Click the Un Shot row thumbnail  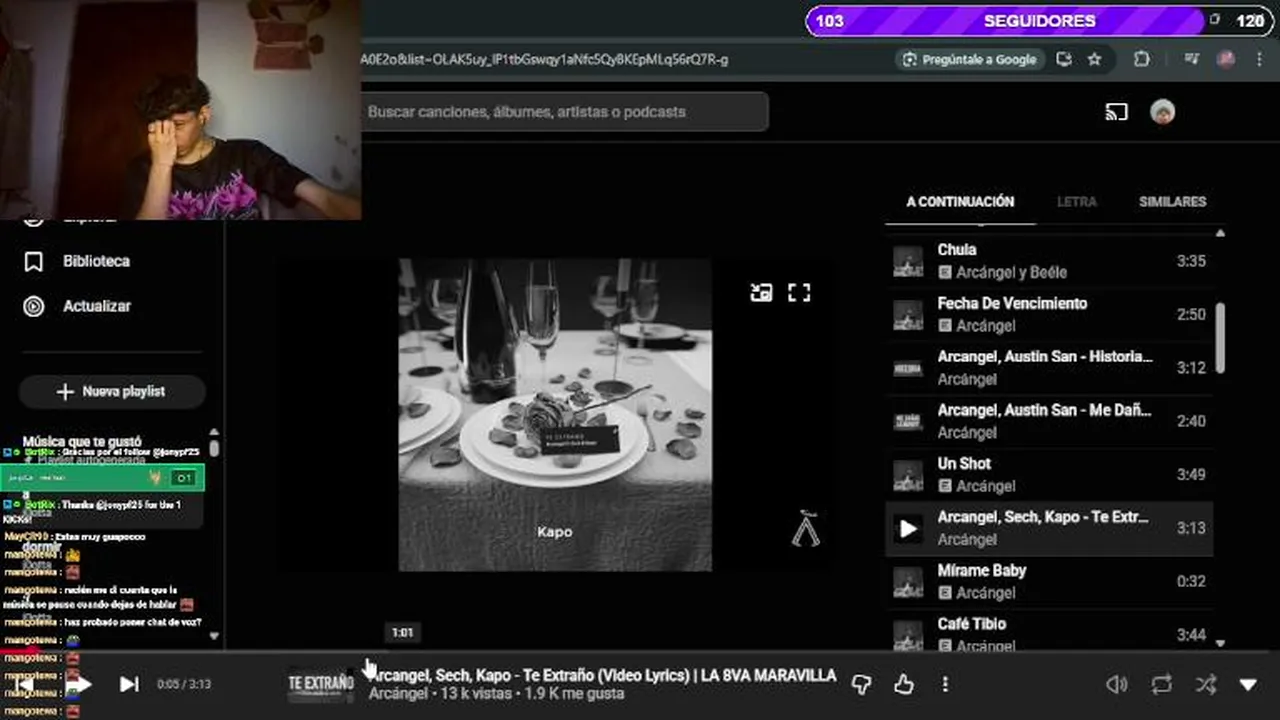pos(908,475)
